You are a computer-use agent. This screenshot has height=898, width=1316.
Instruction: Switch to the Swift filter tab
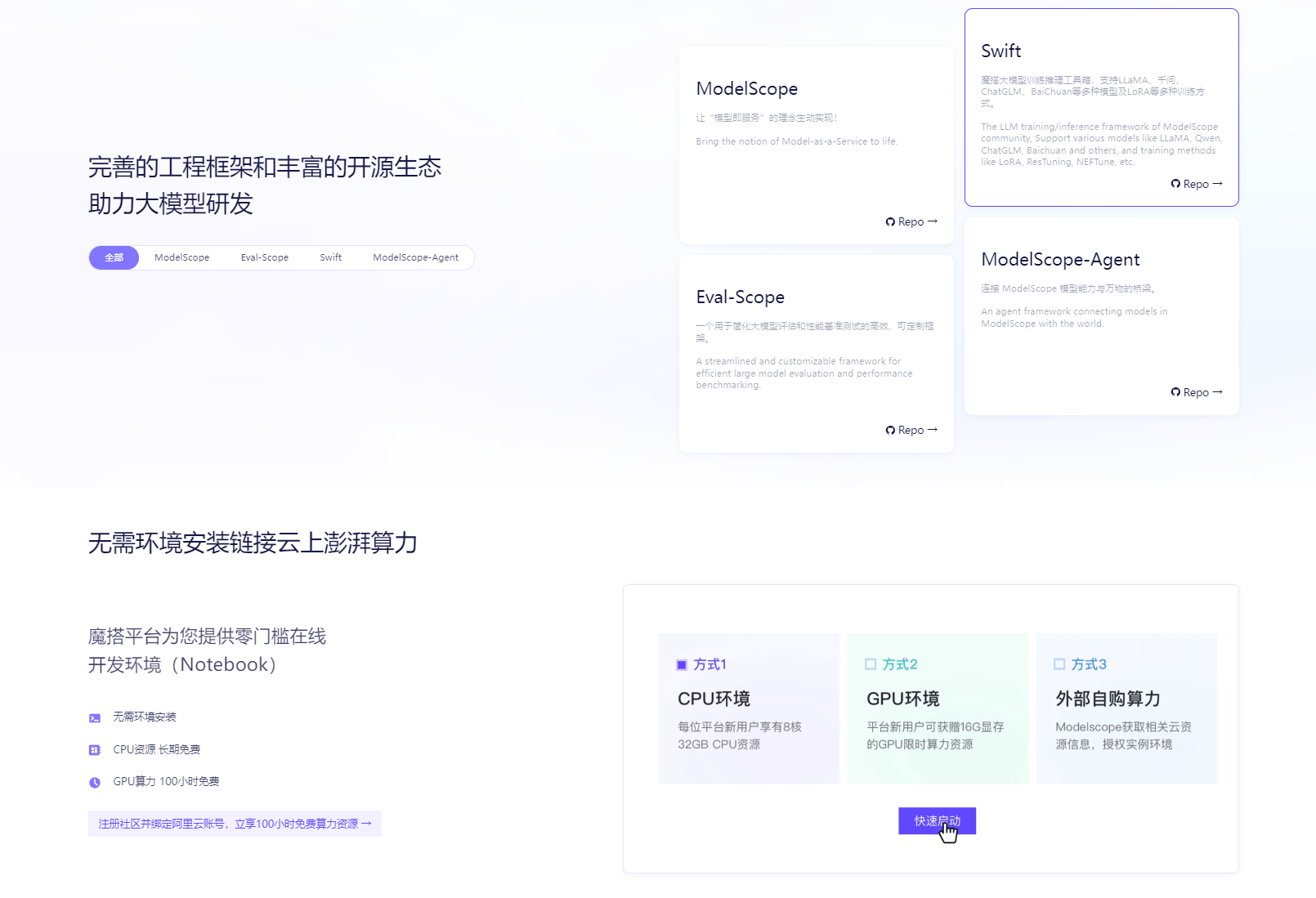coord(331,257)
